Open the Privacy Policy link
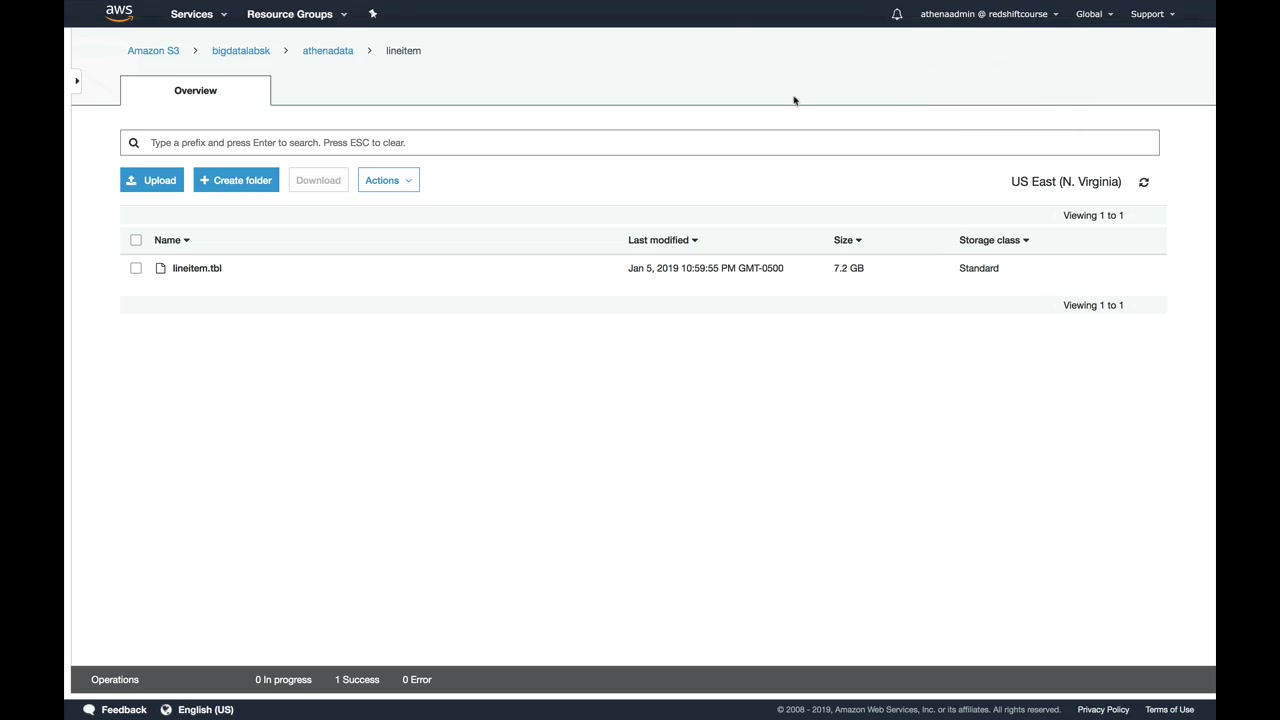The height and width of the screenshot is (720, 1280). click(x=1103, y=710)
